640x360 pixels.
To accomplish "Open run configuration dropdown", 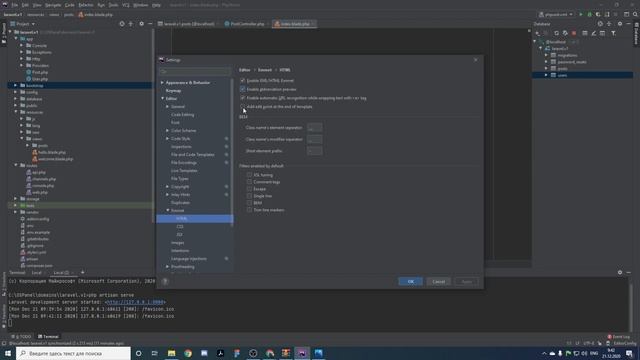I will coord(556,14).
